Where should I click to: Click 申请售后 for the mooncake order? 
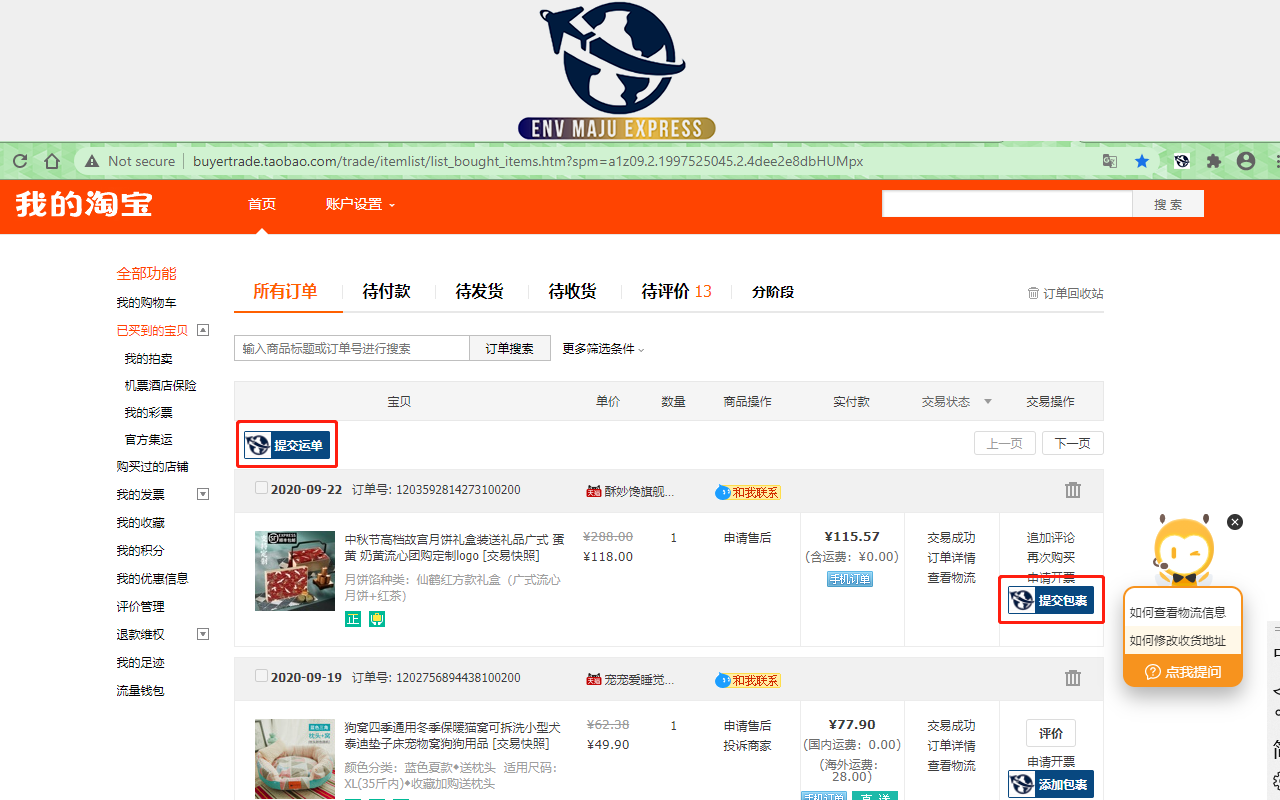click(748, 538)
